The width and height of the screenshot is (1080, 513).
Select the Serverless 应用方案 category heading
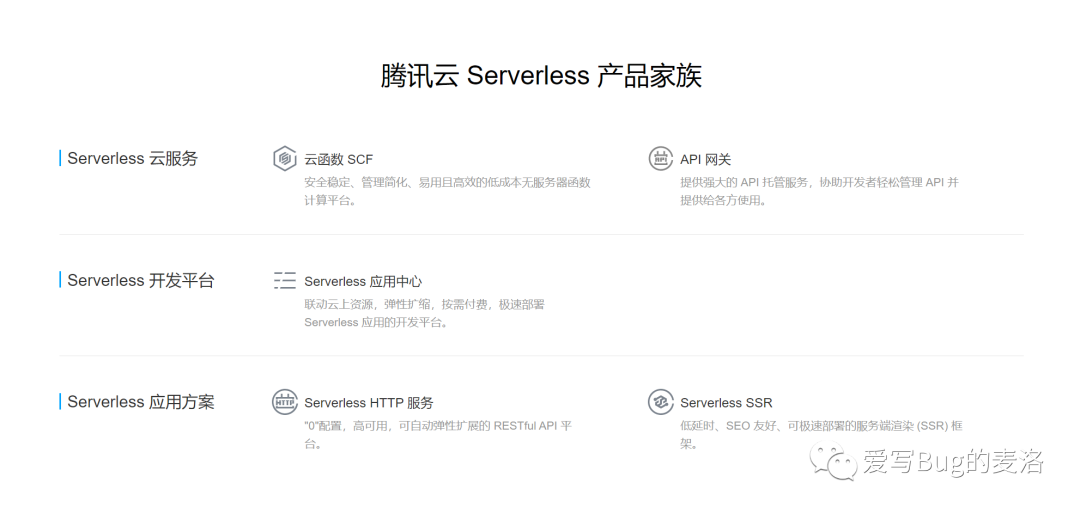(x=141, y=402)
